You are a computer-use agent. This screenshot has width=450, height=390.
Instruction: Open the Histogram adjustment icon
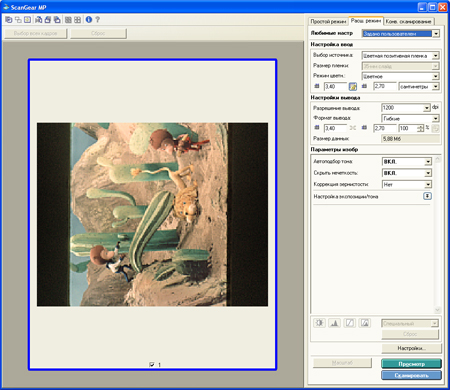[334, 323]
